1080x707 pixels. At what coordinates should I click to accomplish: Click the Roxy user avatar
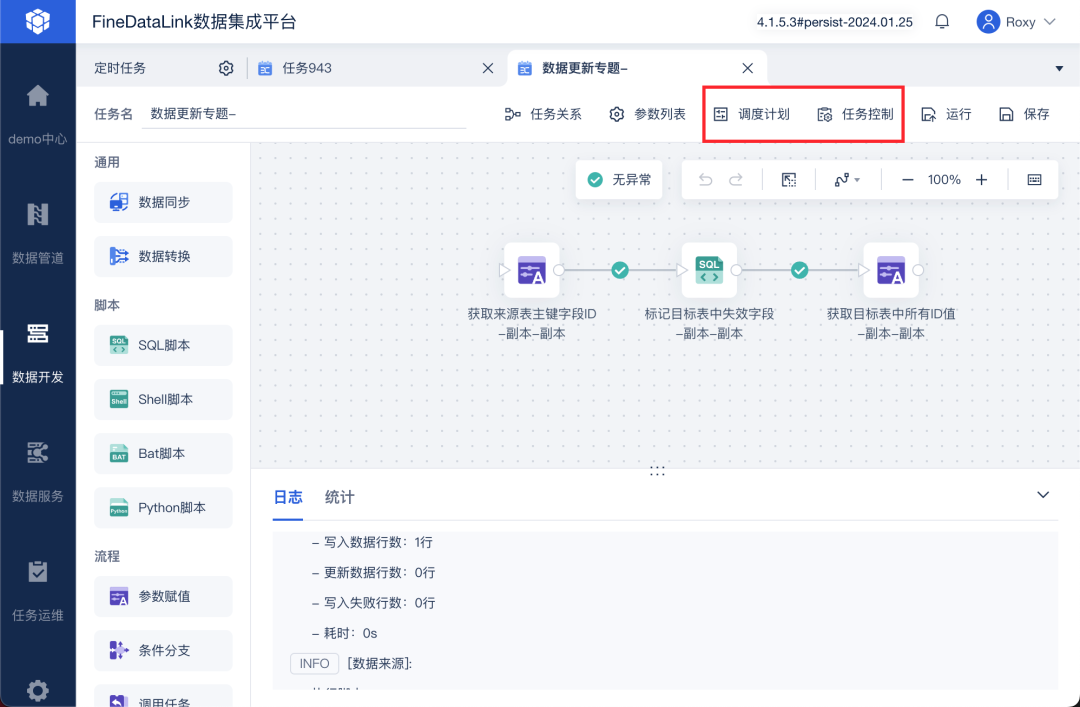(x=988, y=22)
